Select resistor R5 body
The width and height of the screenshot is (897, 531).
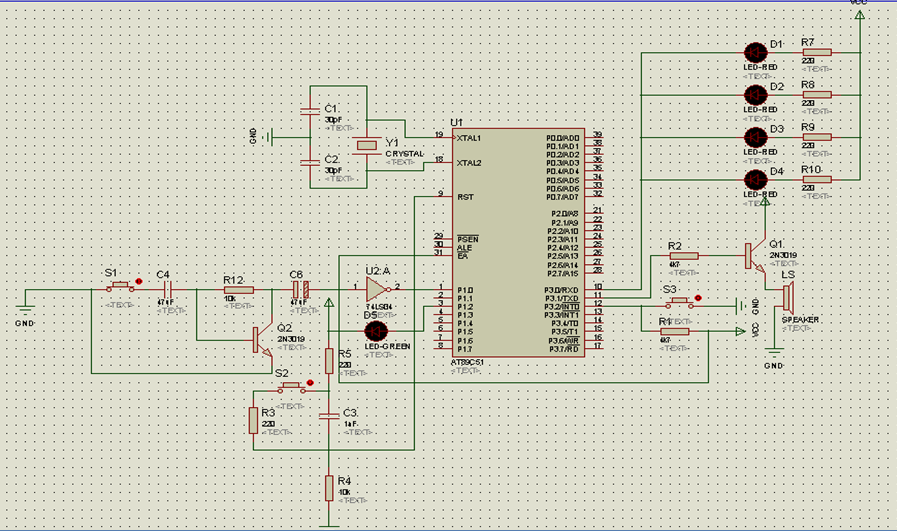[329, 361]
